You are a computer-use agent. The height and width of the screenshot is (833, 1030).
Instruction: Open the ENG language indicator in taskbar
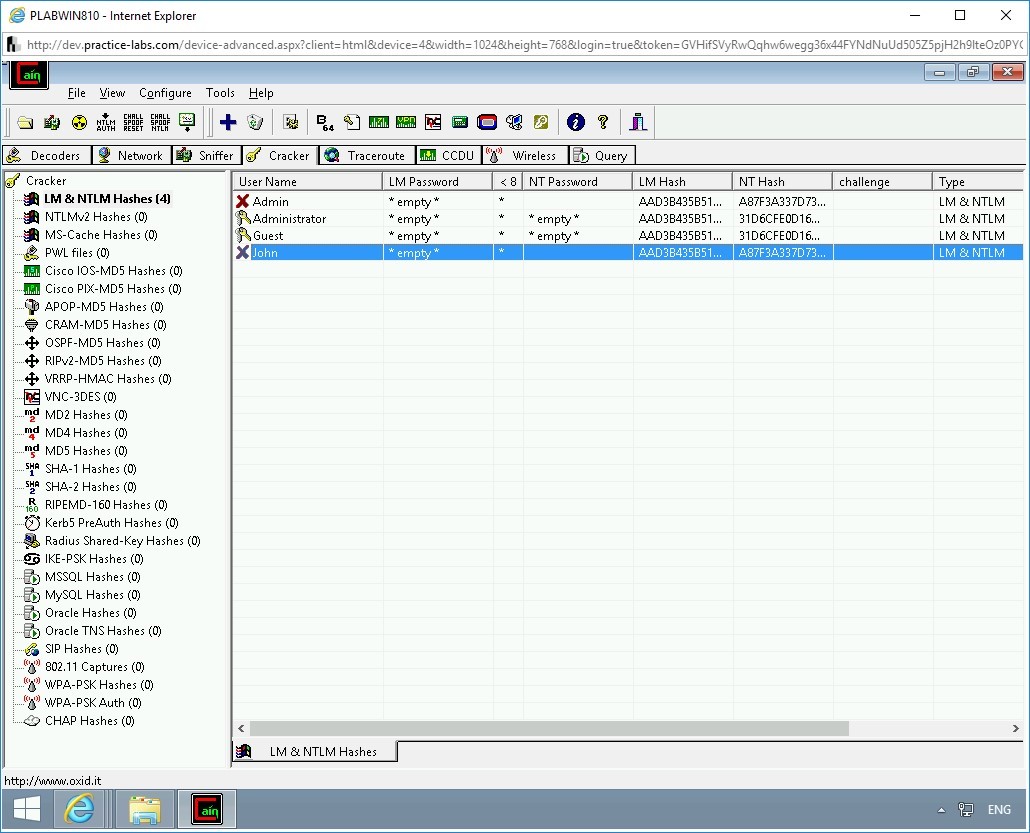pyautogui.click(x=998, y=809)
